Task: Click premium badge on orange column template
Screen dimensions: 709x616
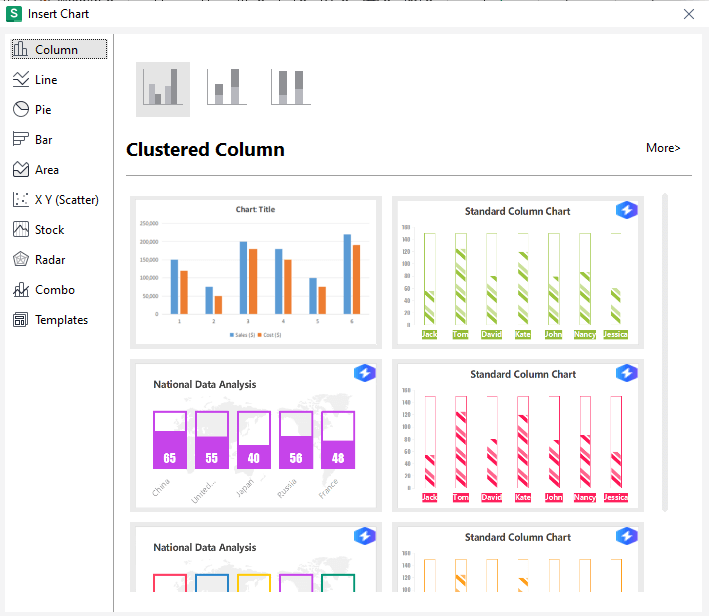Action: coord(627,536)
